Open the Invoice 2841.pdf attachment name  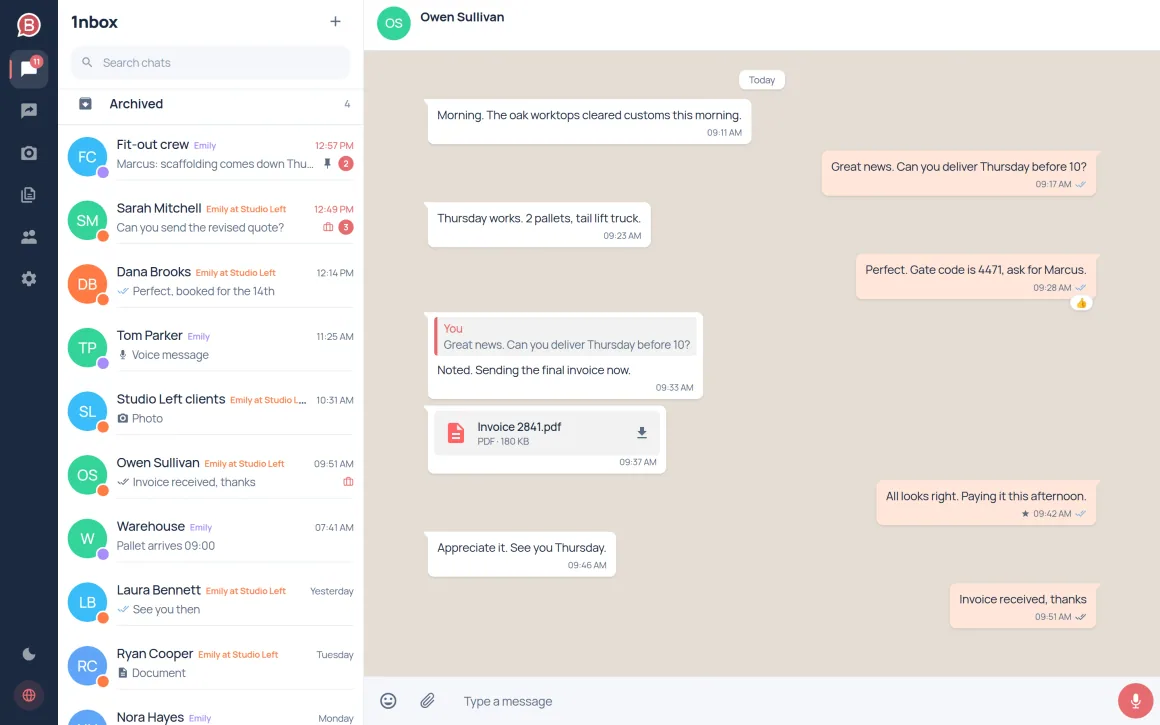[x=519, y=427]
